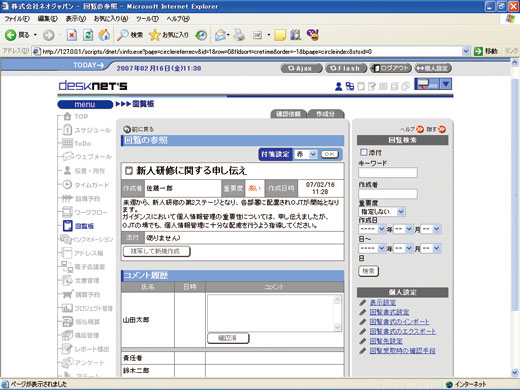Focus the キーワード search input field
Viewport: 520px width, 390px height.
(388, 172)
